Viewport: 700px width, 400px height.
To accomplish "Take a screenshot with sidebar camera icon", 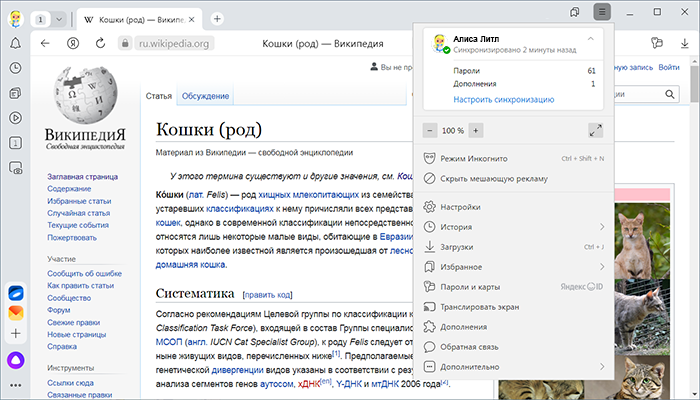I will 16,168.
